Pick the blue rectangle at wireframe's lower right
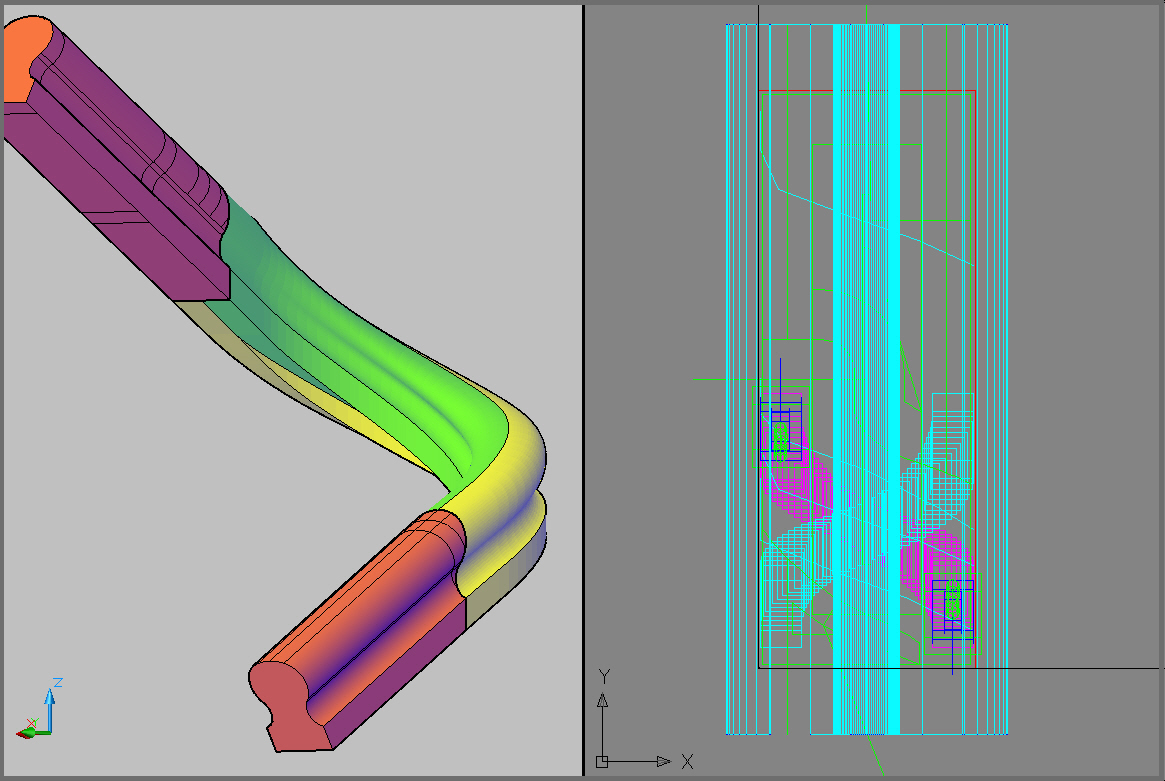 point(953,605)
